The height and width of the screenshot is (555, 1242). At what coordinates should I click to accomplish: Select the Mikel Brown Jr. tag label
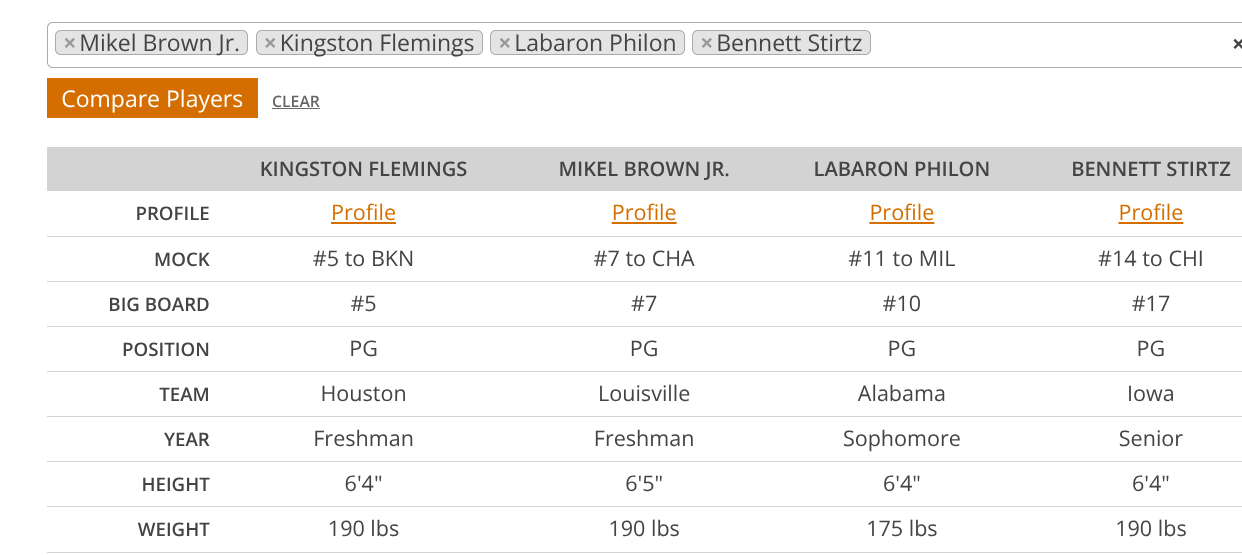click(159, 44)
